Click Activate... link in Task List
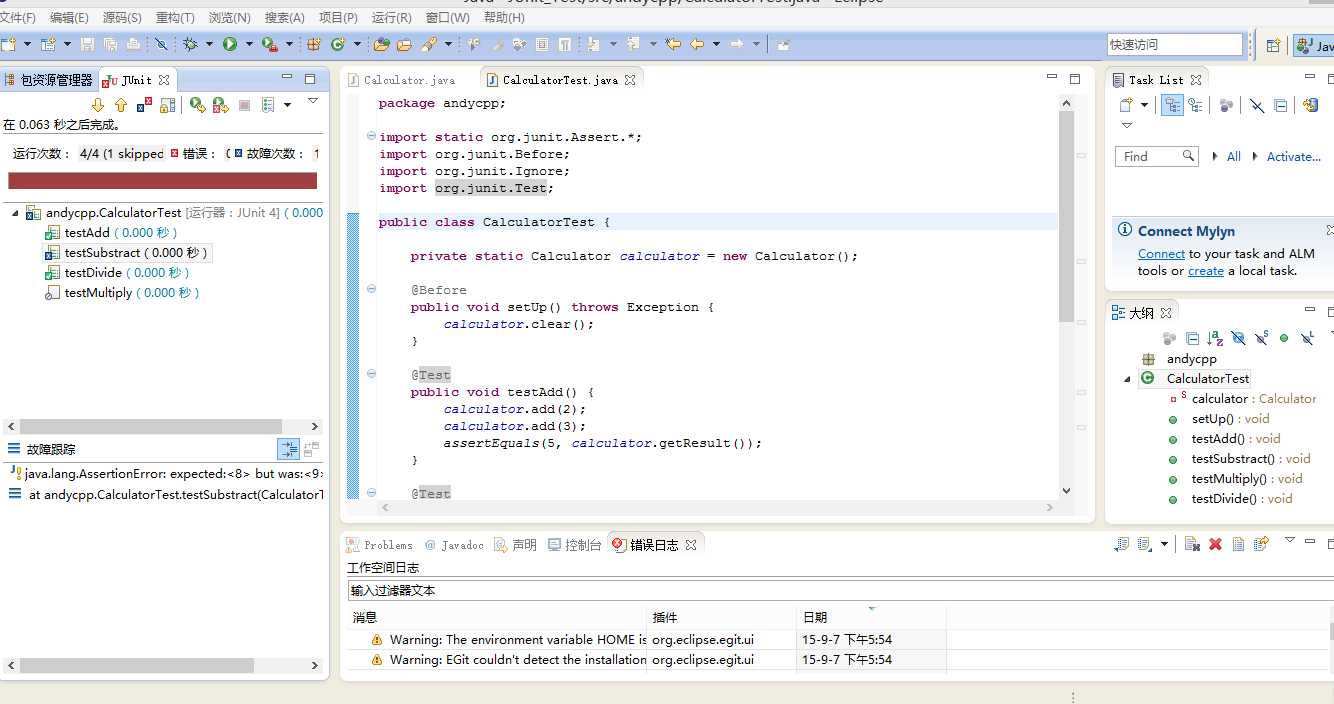The width and height of the screenshot is (1334, 704). tap(1293, 157)
